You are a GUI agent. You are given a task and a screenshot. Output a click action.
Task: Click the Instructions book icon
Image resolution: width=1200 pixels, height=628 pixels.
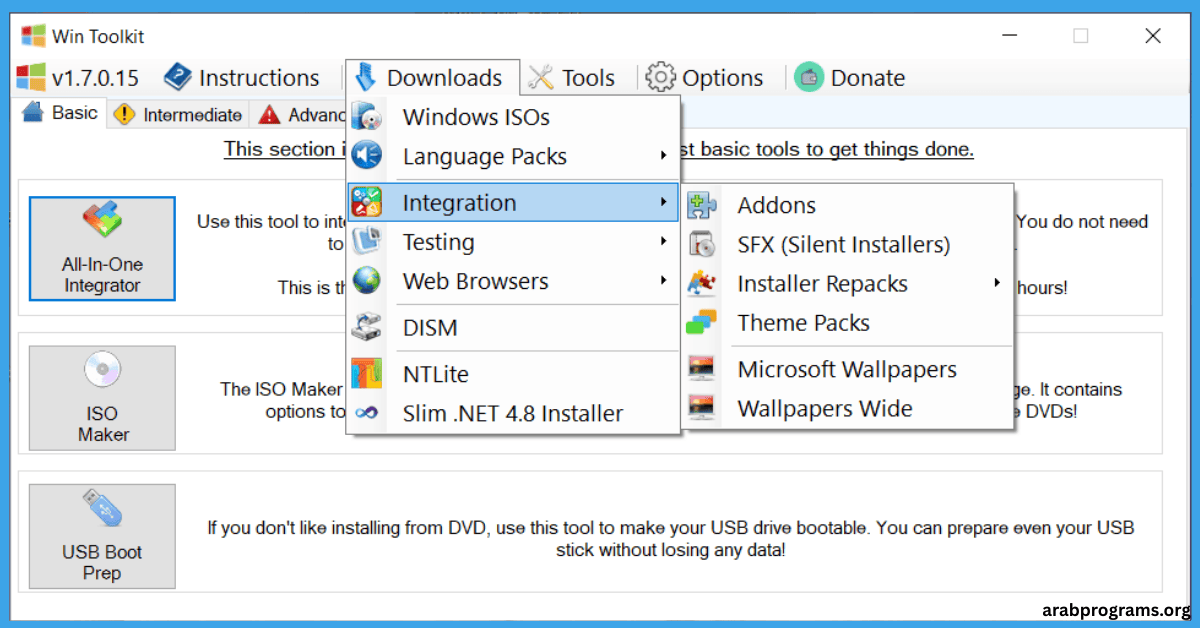[x=177, y=77]
